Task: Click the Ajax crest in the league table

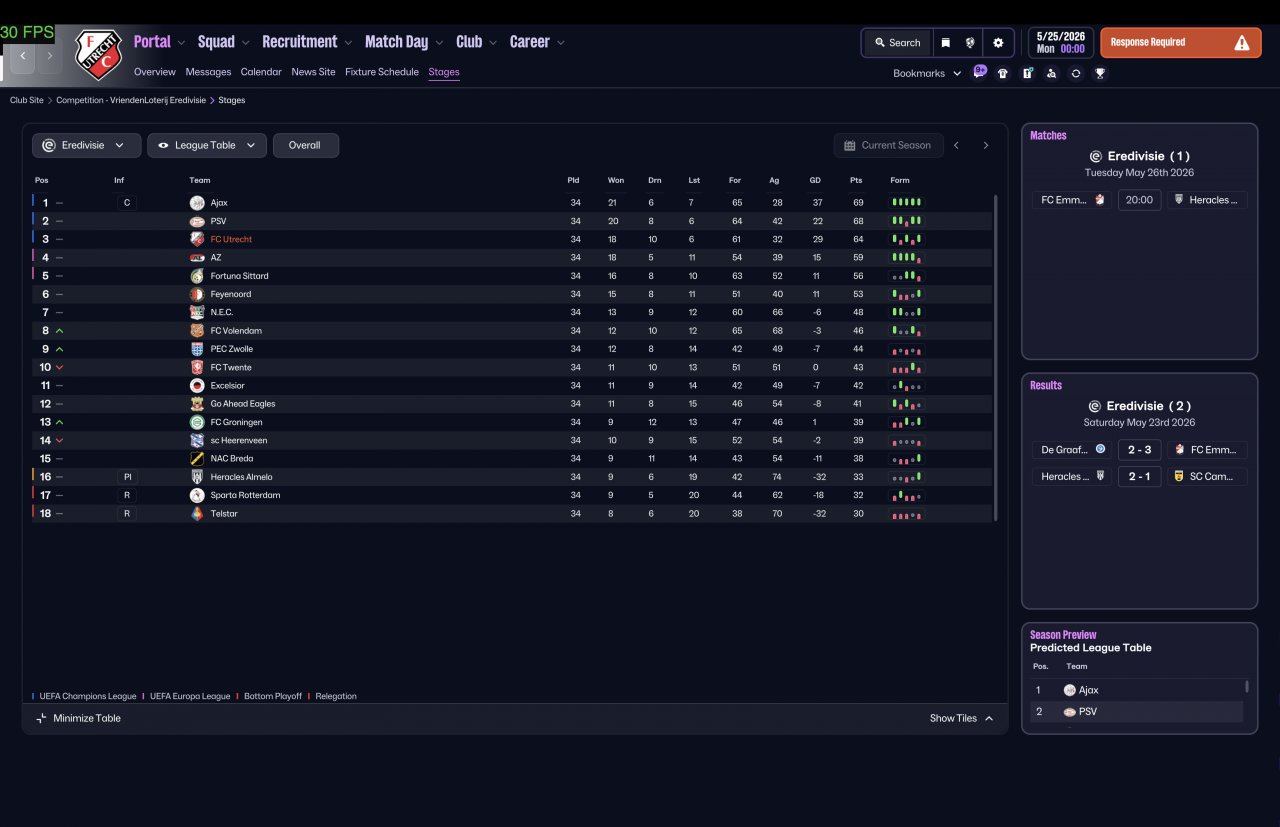Action: click(x=197, y=203)
